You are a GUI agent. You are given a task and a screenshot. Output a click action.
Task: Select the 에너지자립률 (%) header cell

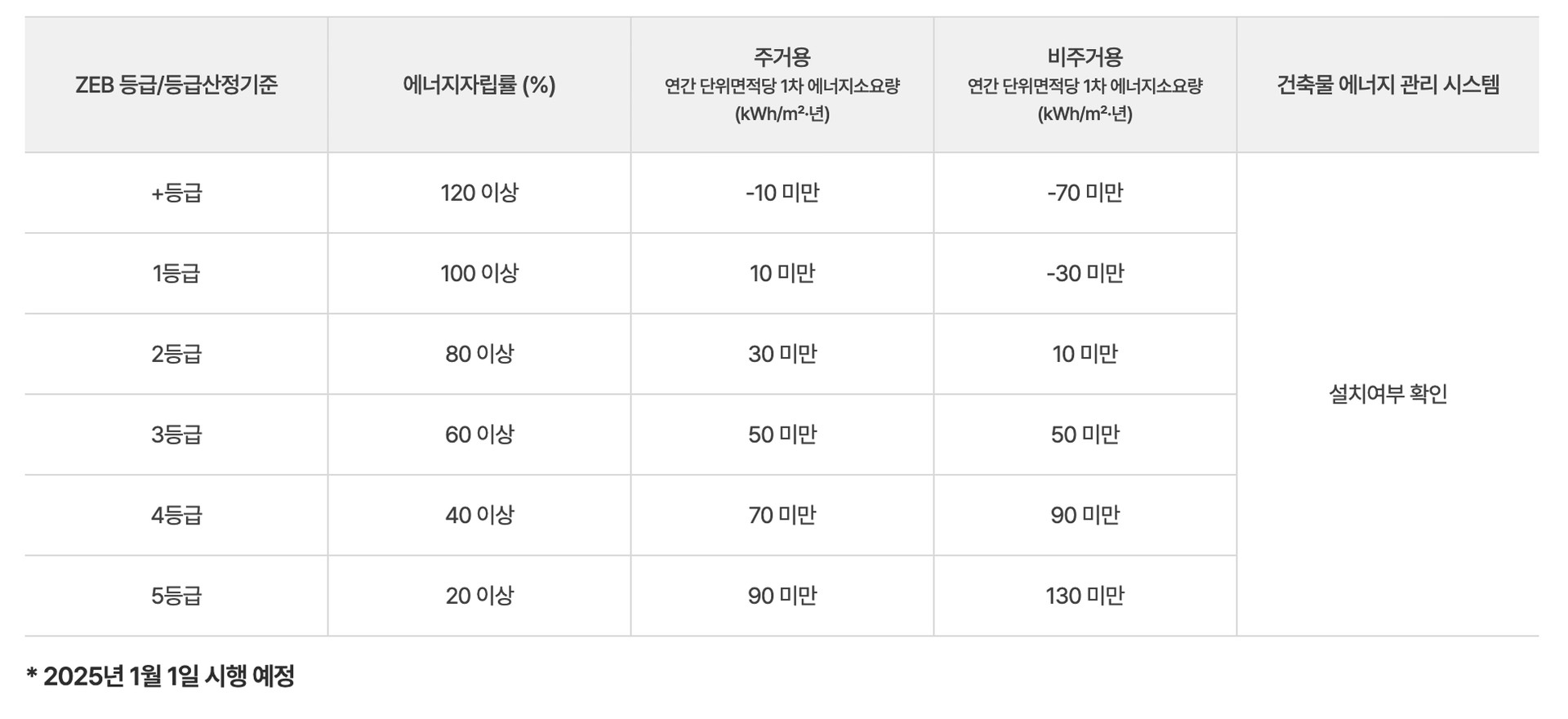(479, 85)
